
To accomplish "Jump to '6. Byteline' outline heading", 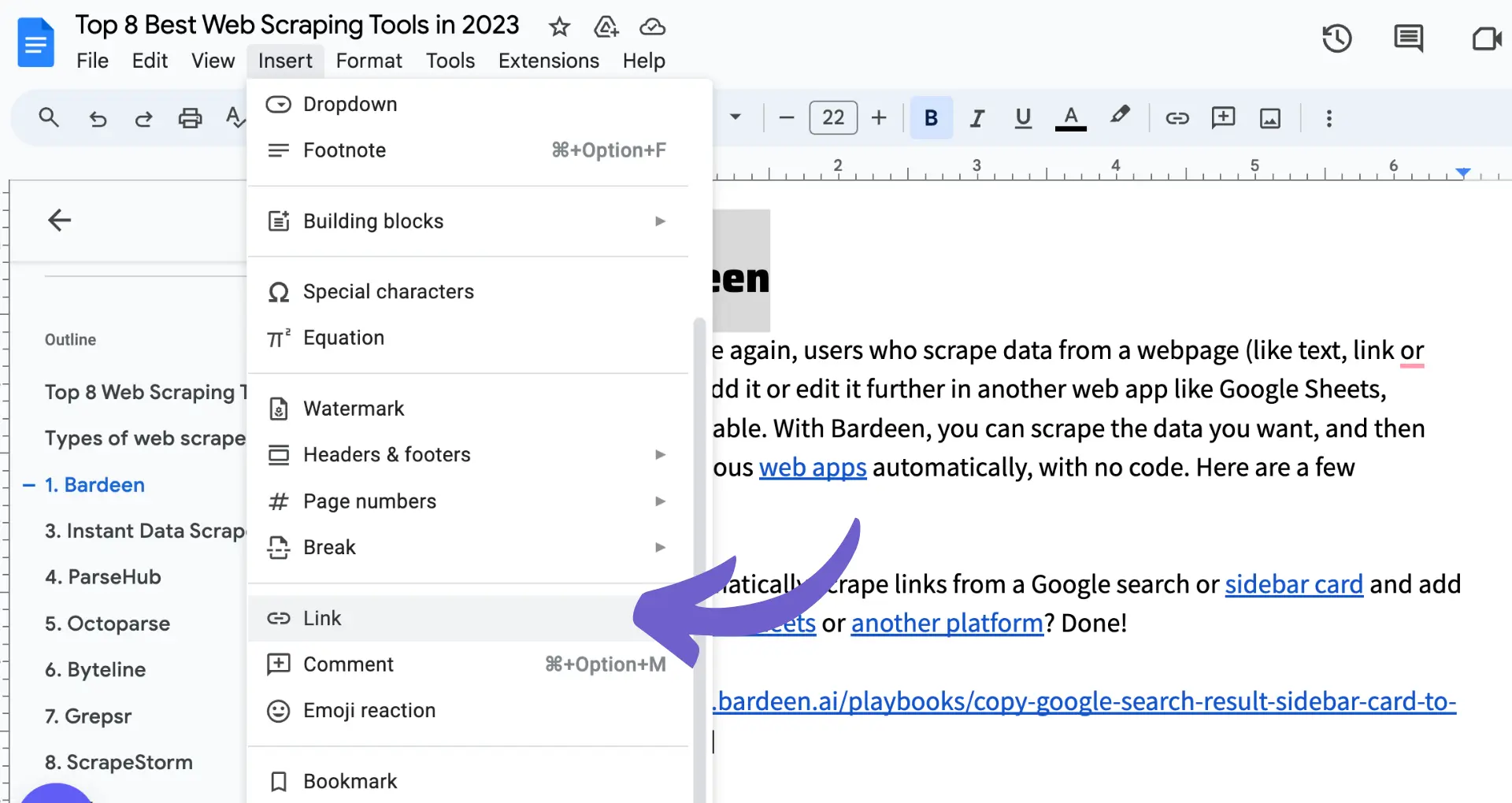I will pyautogui.click(x=95, y=670).
